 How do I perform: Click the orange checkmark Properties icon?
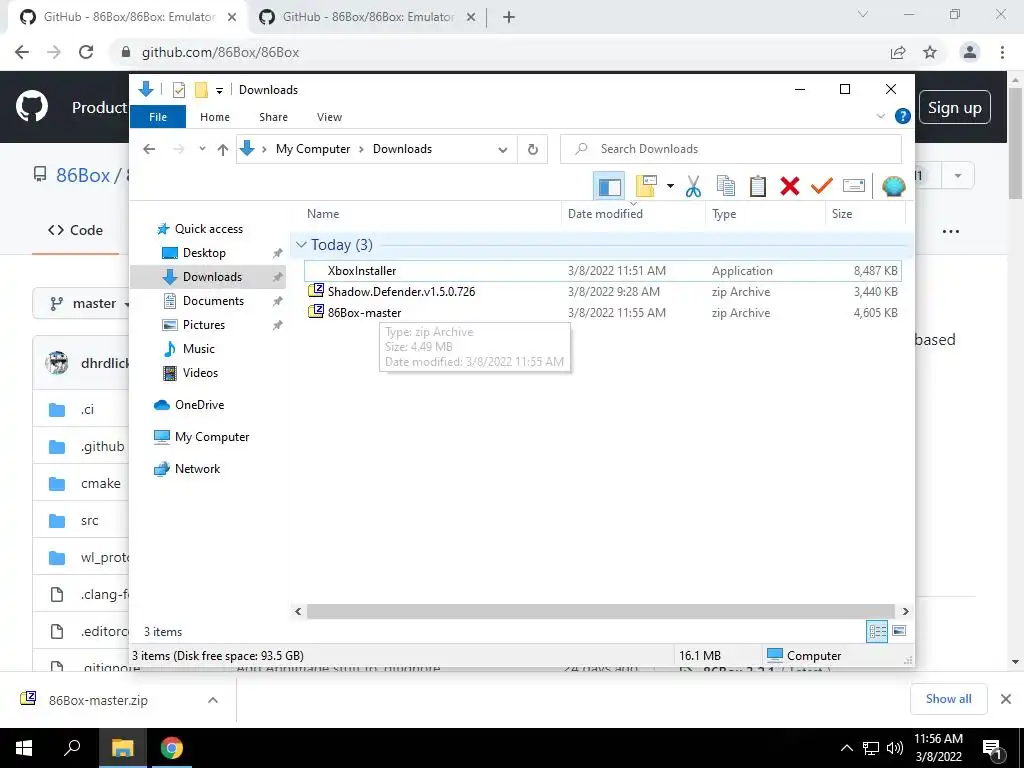[x=822, y=187]
